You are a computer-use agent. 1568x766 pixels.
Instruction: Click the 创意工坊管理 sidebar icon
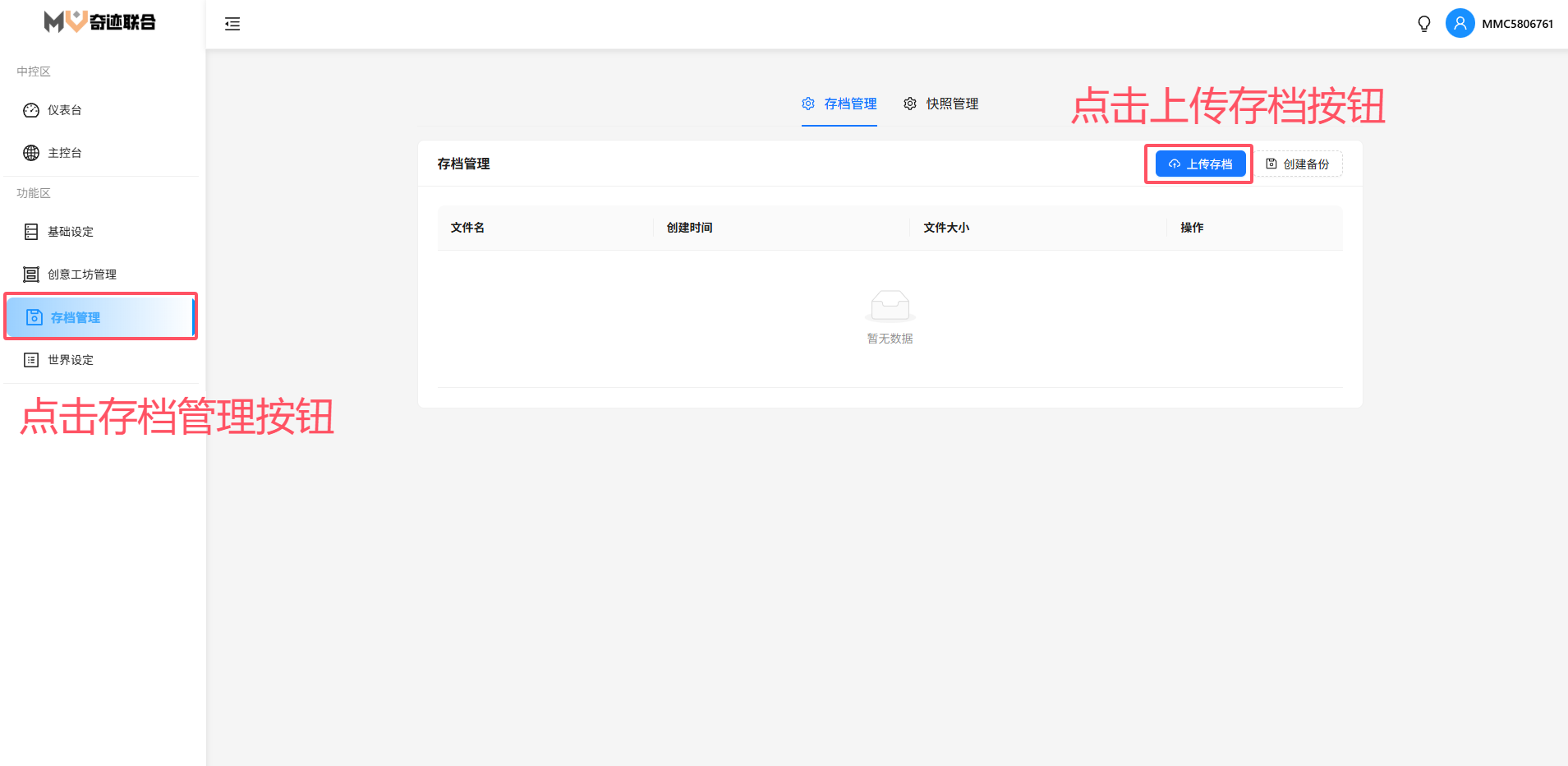click(x=31, y=275)
